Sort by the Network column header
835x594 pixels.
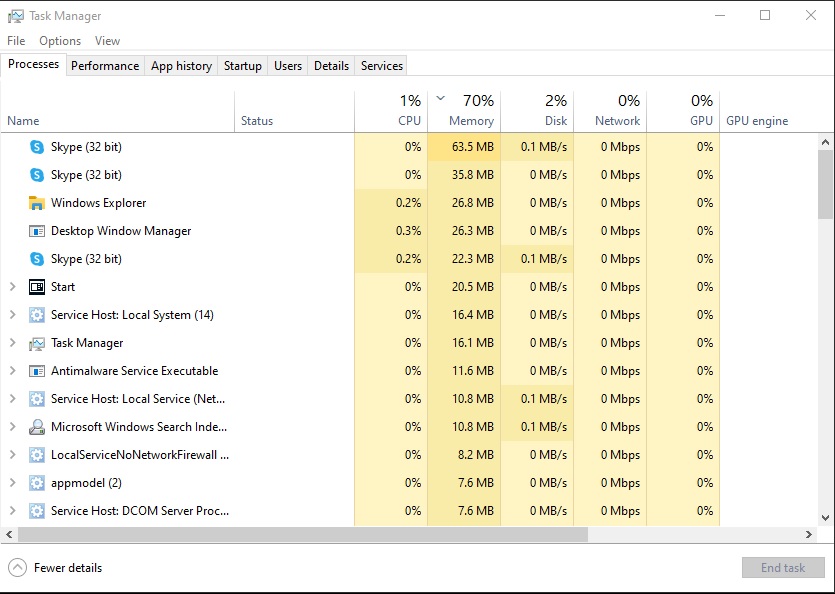tap(610, 111)
